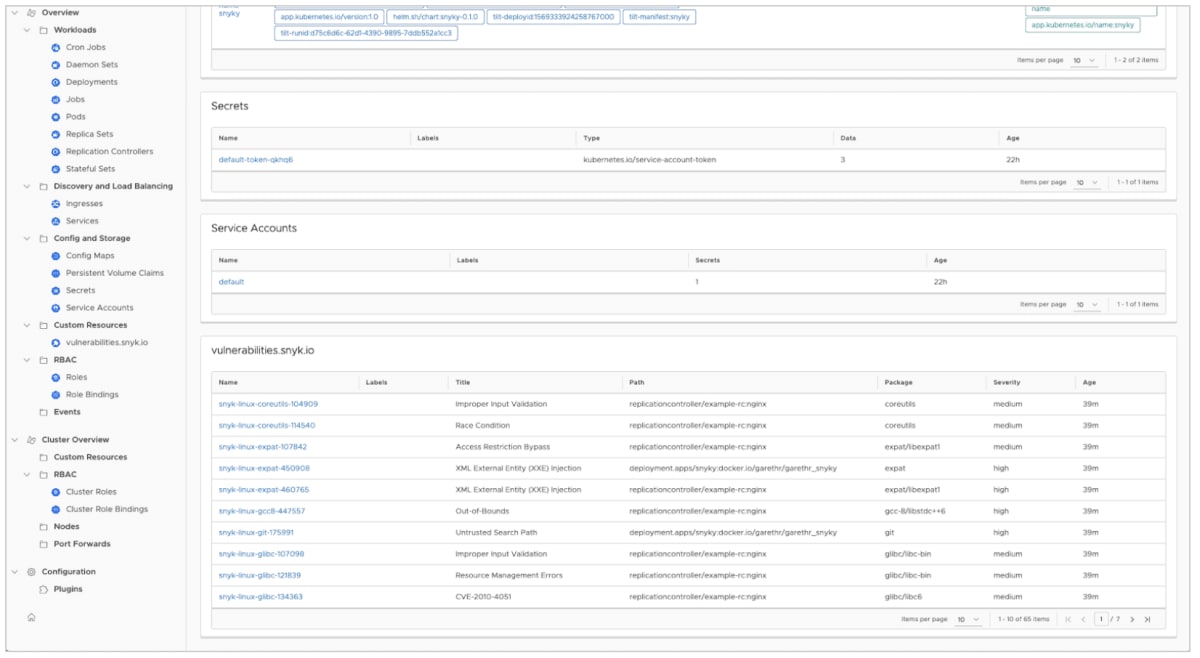Viewport: 1200px width, 658px height.
Task: Click the Replication Controllers icon
Action: (56, 152)
